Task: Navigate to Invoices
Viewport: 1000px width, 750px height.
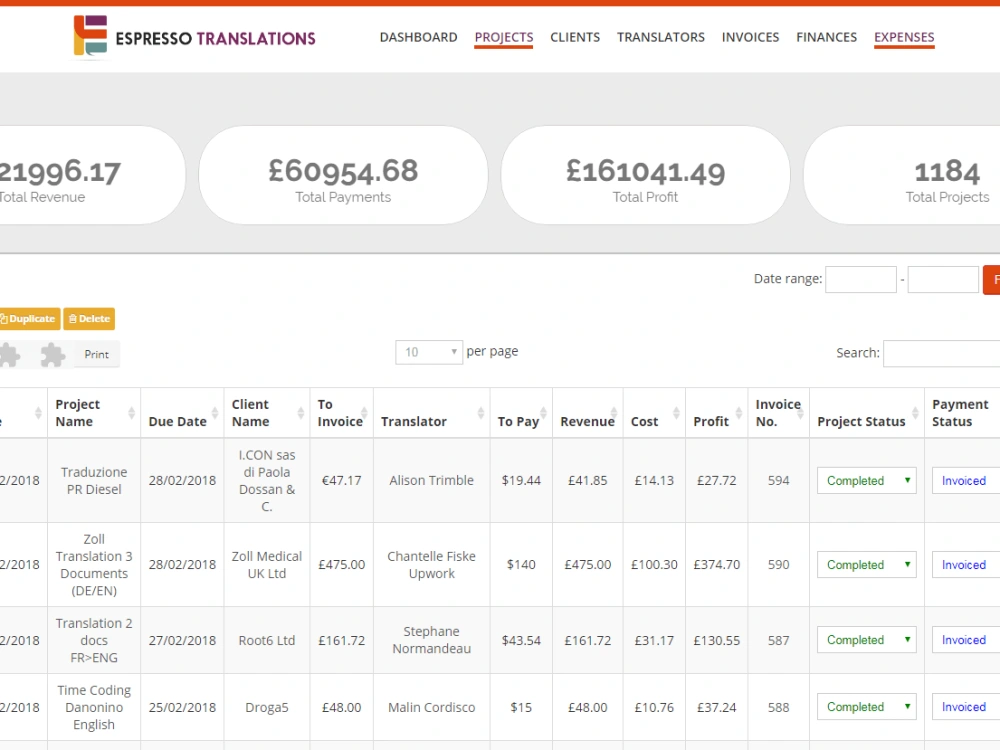Action: tap(751, 37)
